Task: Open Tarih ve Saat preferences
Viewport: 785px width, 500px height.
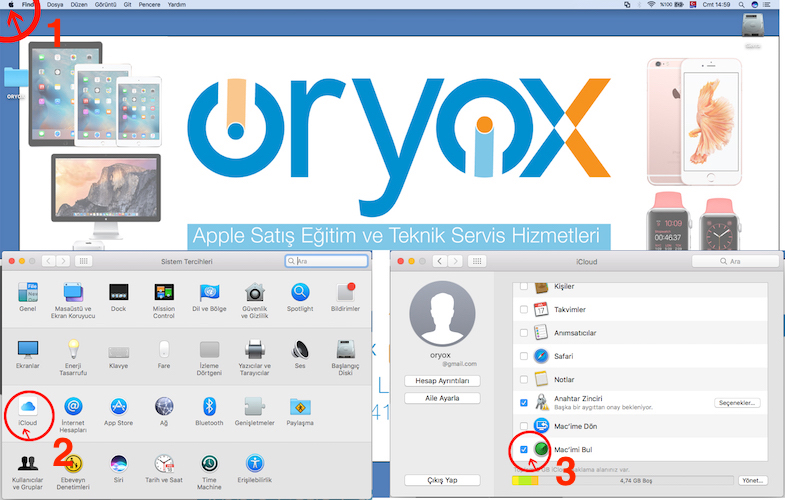Action: (x=164, y=468)
